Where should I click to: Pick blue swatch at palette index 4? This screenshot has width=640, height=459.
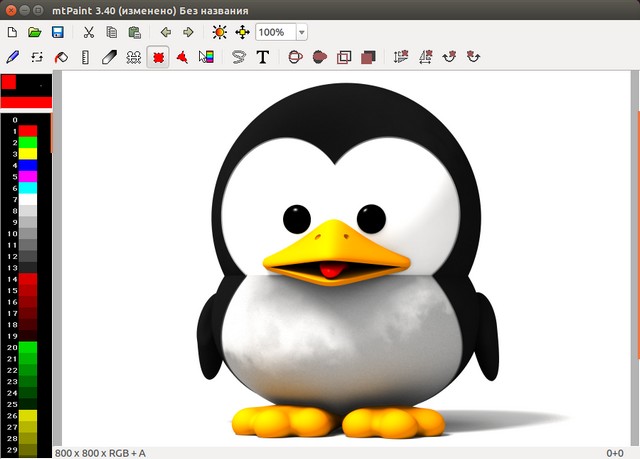pos(28,165)
